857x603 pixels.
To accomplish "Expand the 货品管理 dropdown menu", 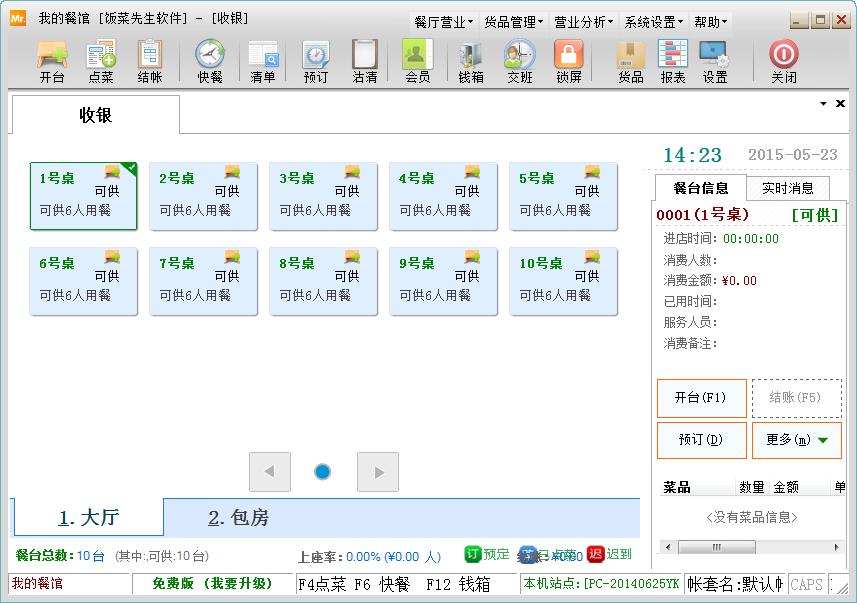I will point(513,21).
